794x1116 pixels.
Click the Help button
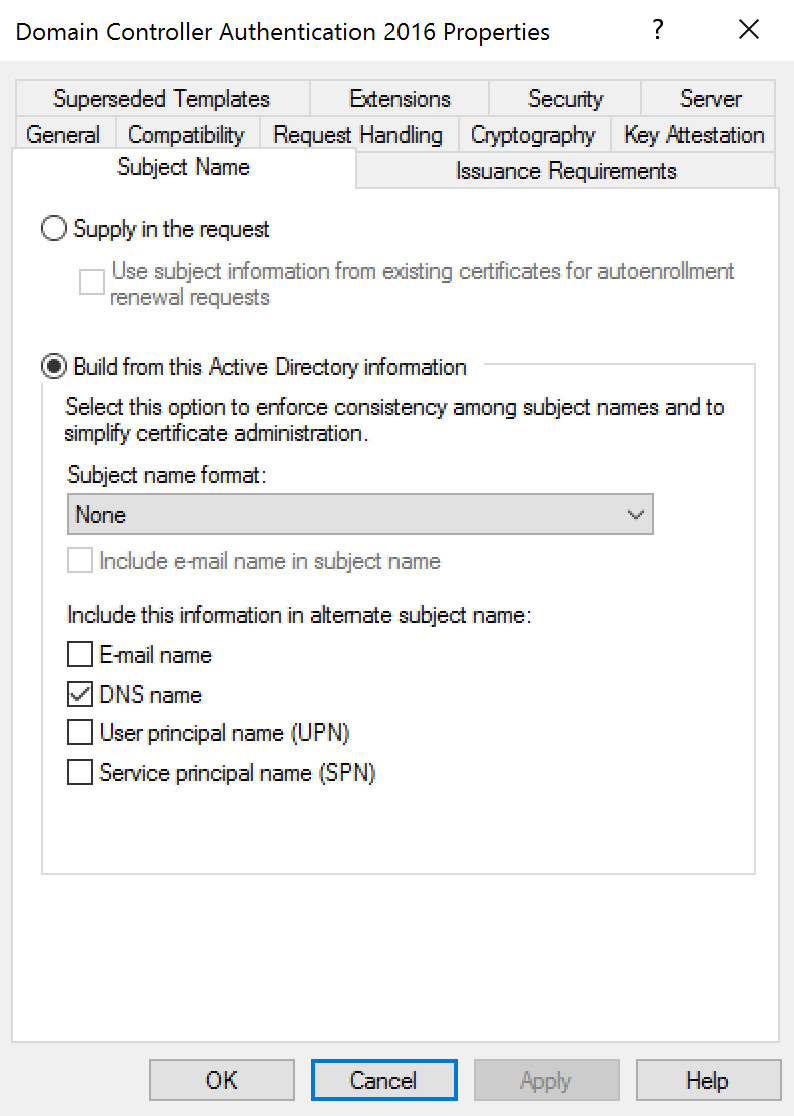click(x=708, y=1080)
